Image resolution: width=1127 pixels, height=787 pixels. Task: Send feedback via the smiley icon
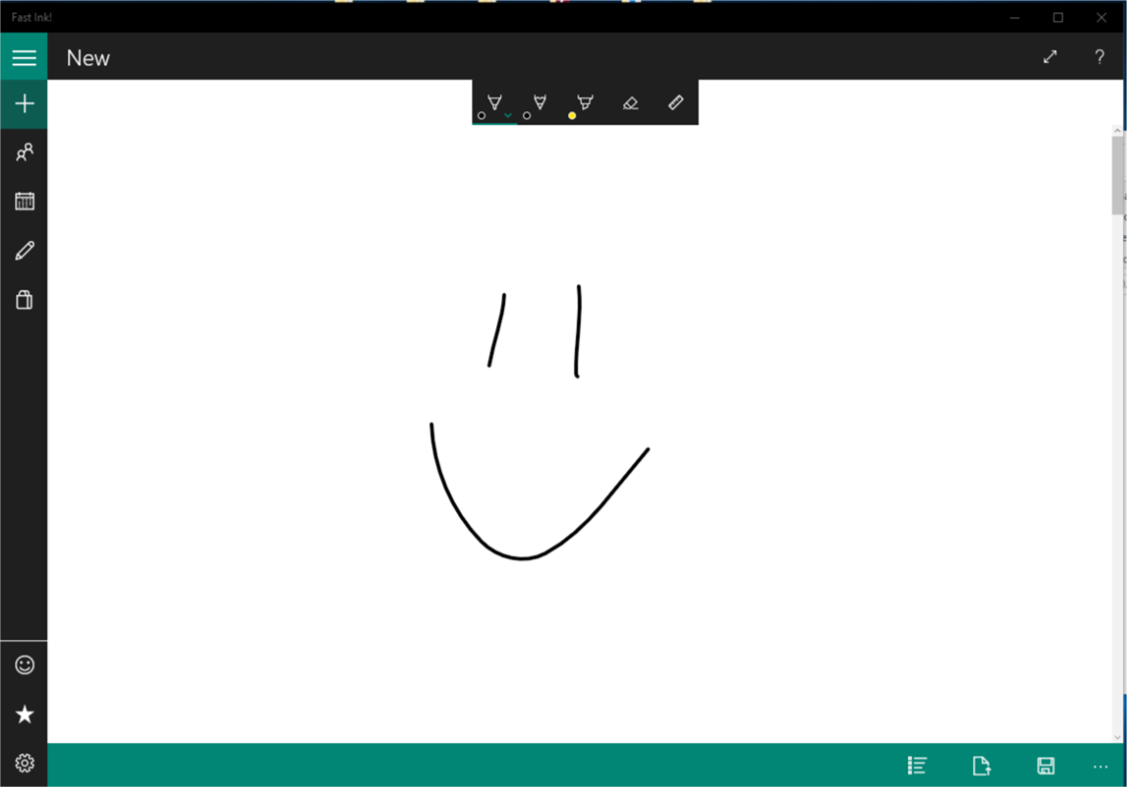click(24, 664)
